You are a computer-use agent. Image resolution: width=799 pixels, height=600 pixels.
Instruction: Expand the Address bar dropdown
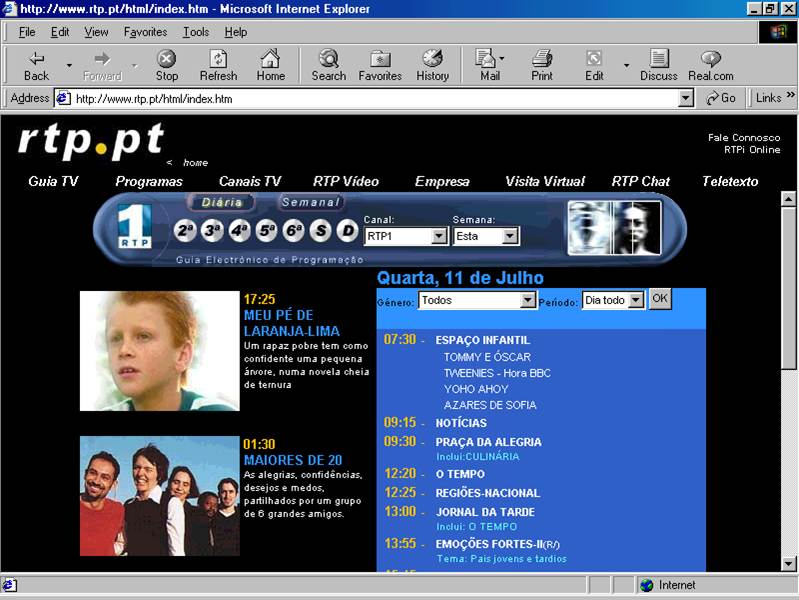click(686, 98)
